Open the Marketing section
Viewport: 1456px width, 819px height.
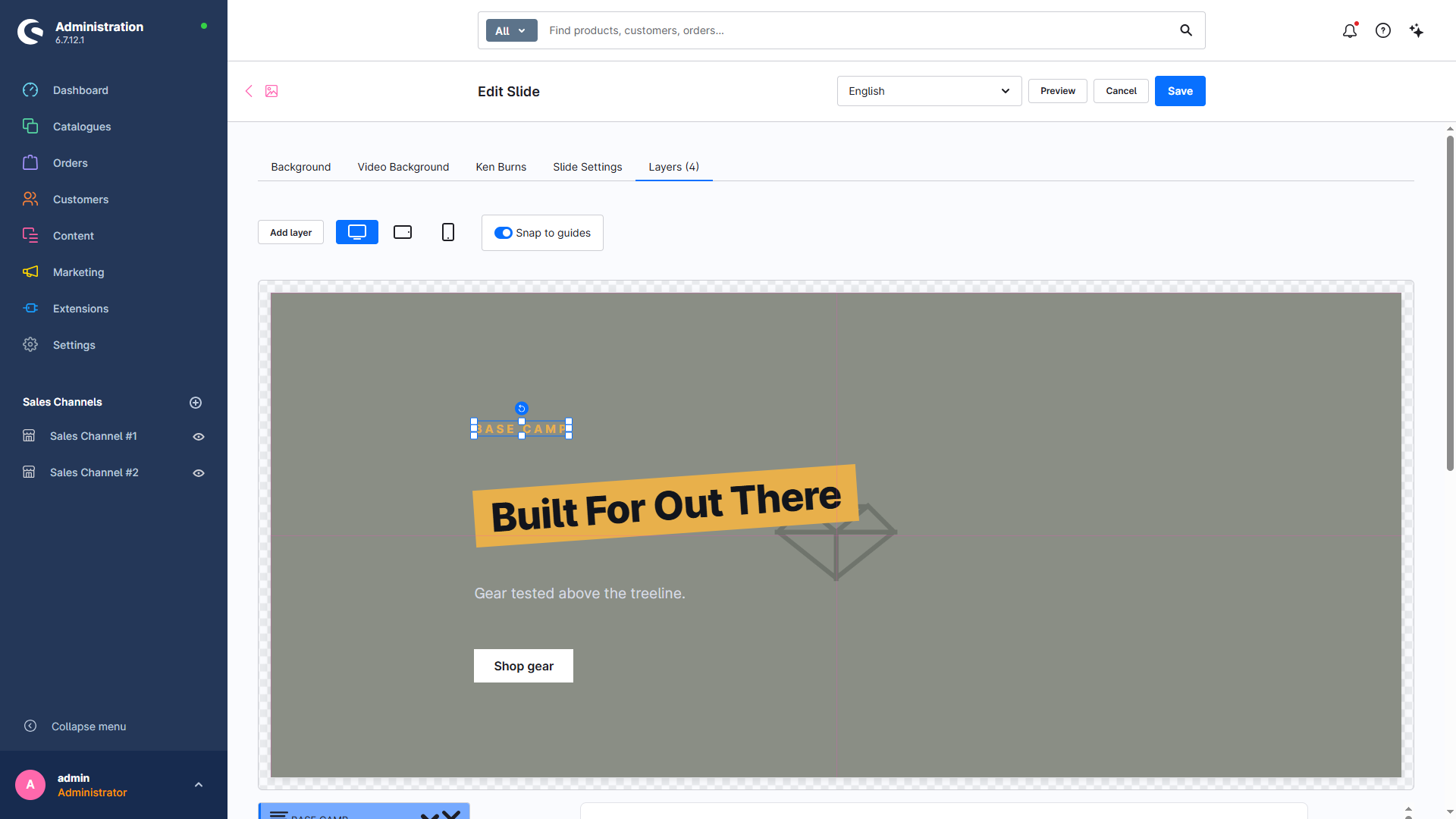(x=78, y=272)
